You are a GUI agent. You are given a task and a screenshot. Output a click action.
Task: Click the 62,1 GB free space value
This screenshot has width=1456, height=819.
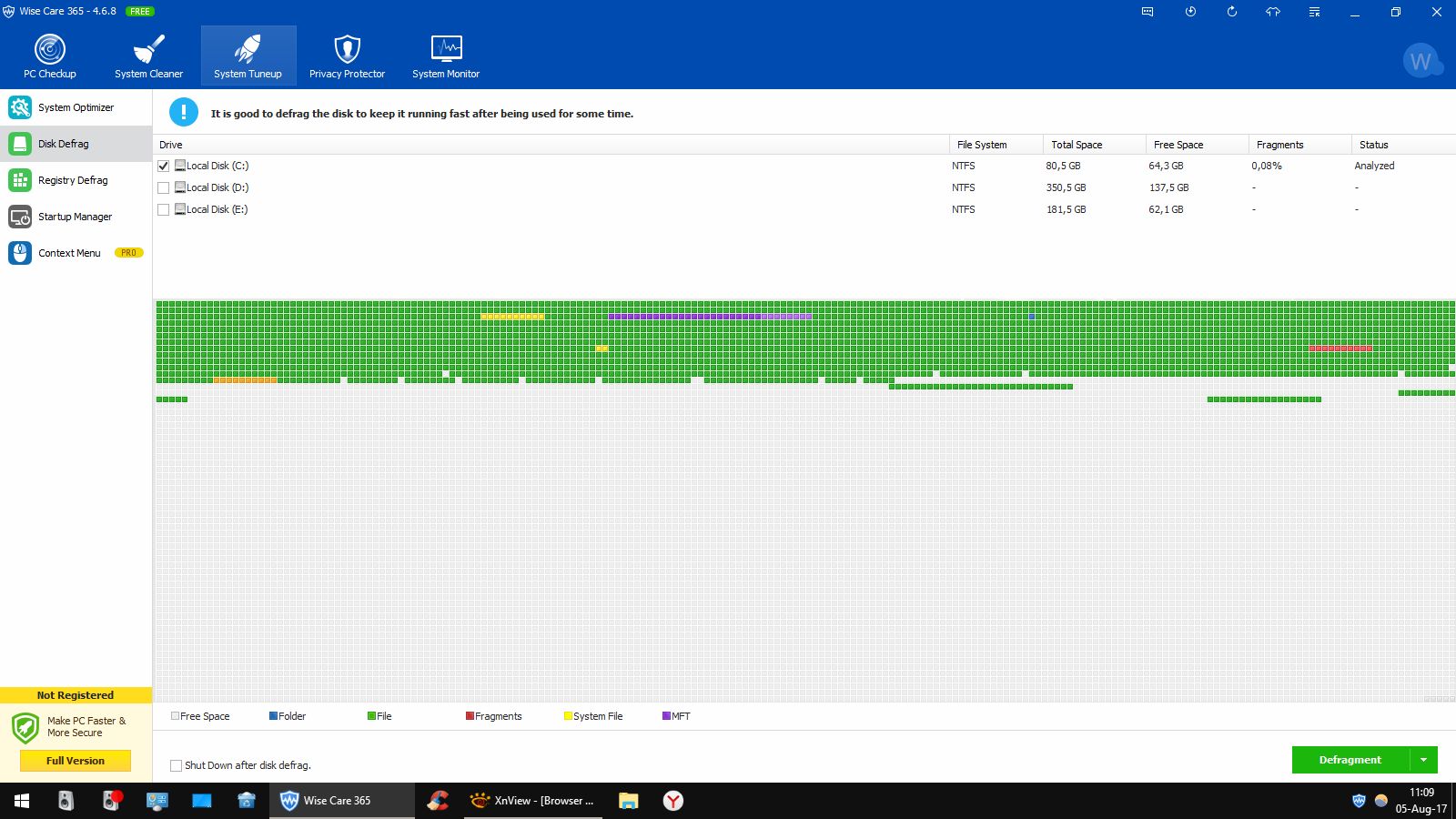1166,209
